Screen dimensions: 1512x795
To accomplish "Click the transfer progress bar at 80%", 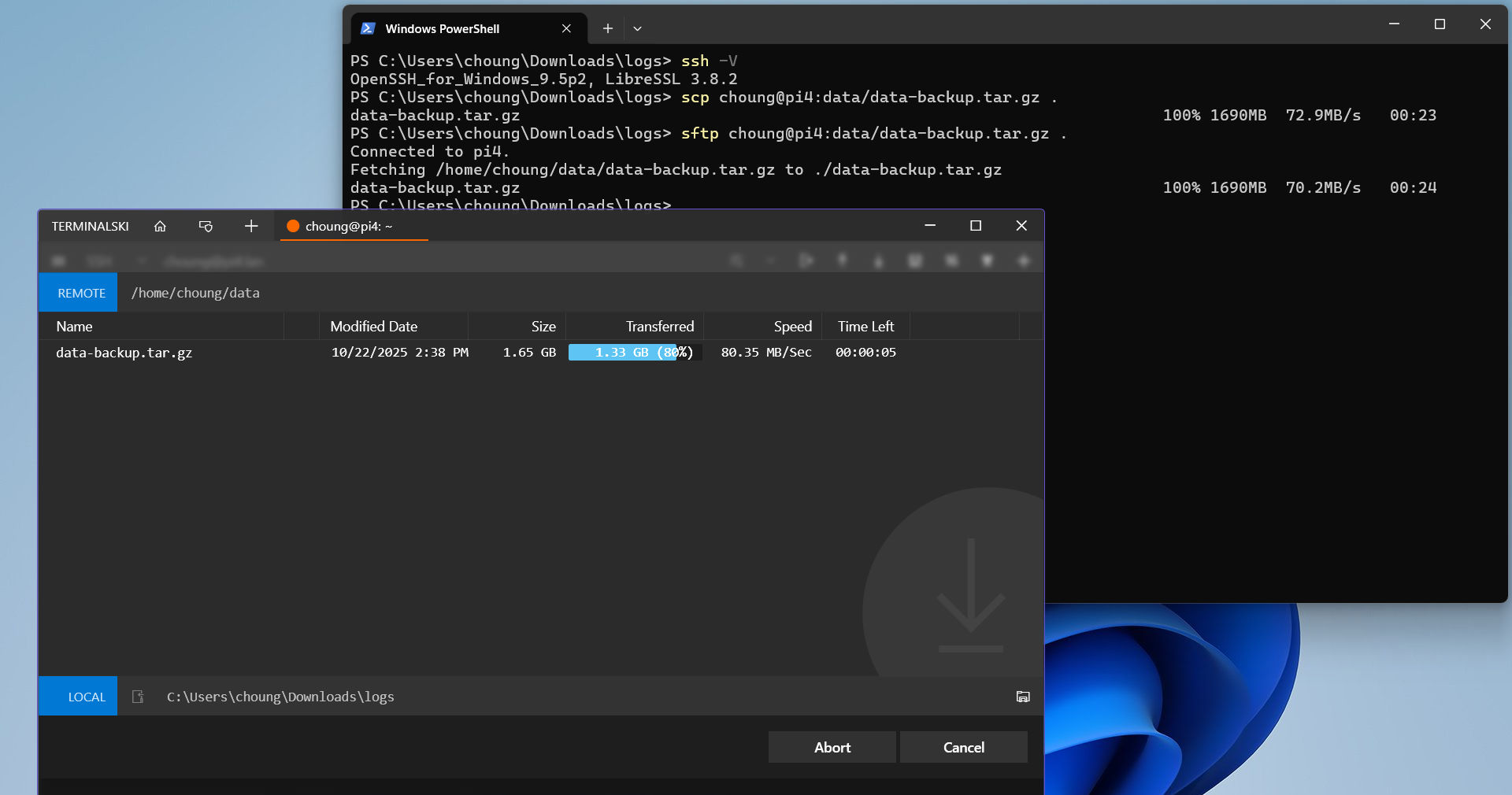I will click(635, 353).
